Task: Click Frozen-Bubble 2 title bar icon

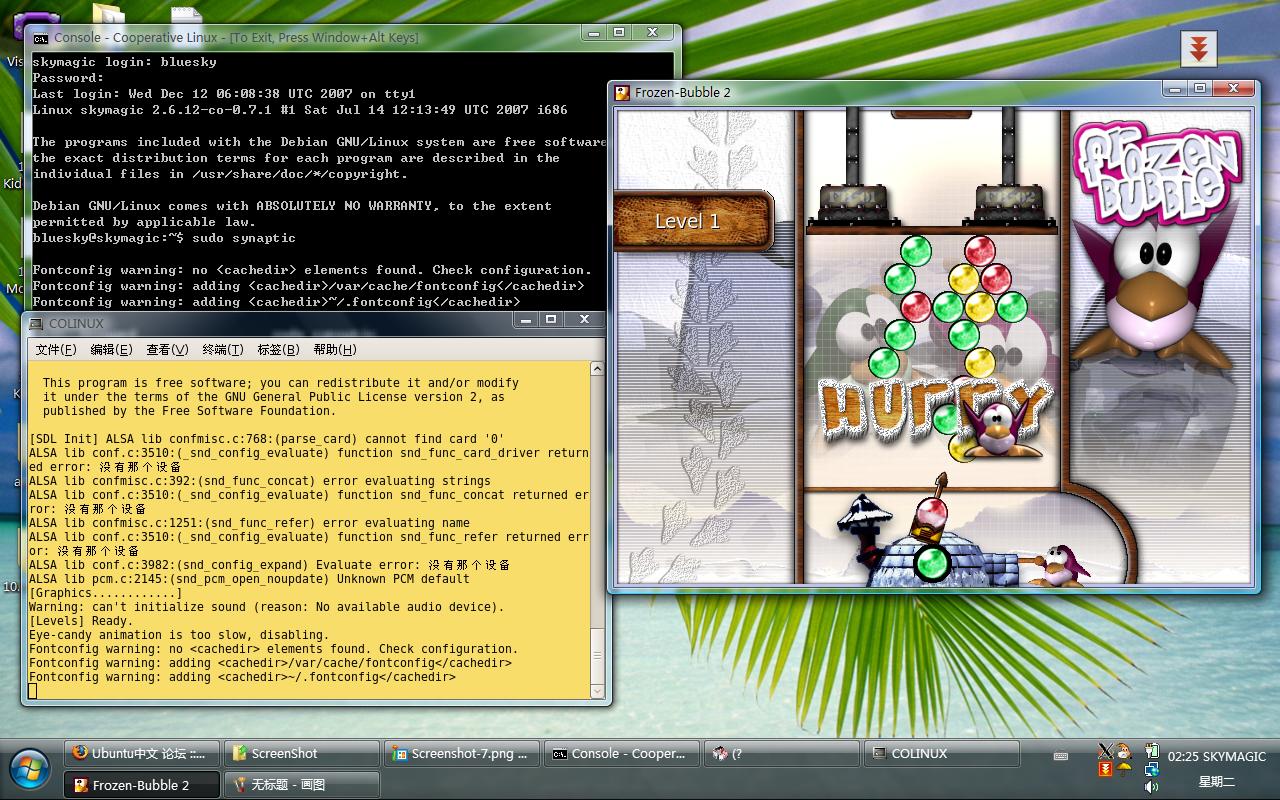Action: pyautogui.click(x=622, y=92)
